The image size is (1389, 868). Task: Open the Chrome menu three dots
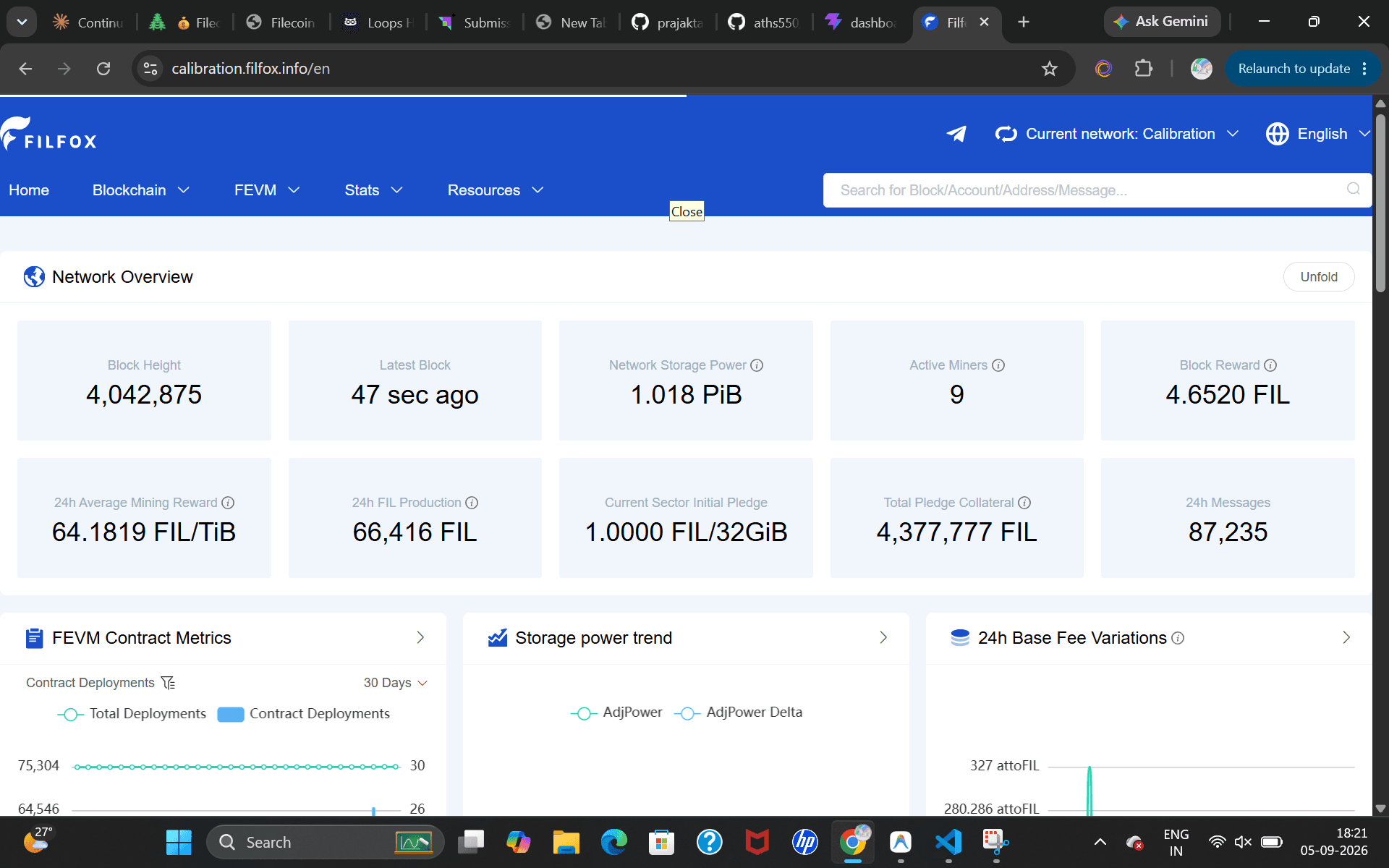tap(1364, 69)
